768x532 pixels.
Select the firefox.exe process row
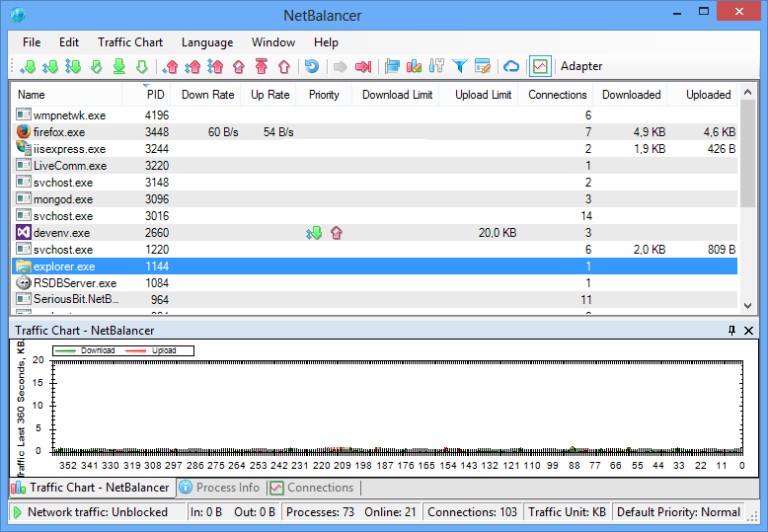[375, 132]
